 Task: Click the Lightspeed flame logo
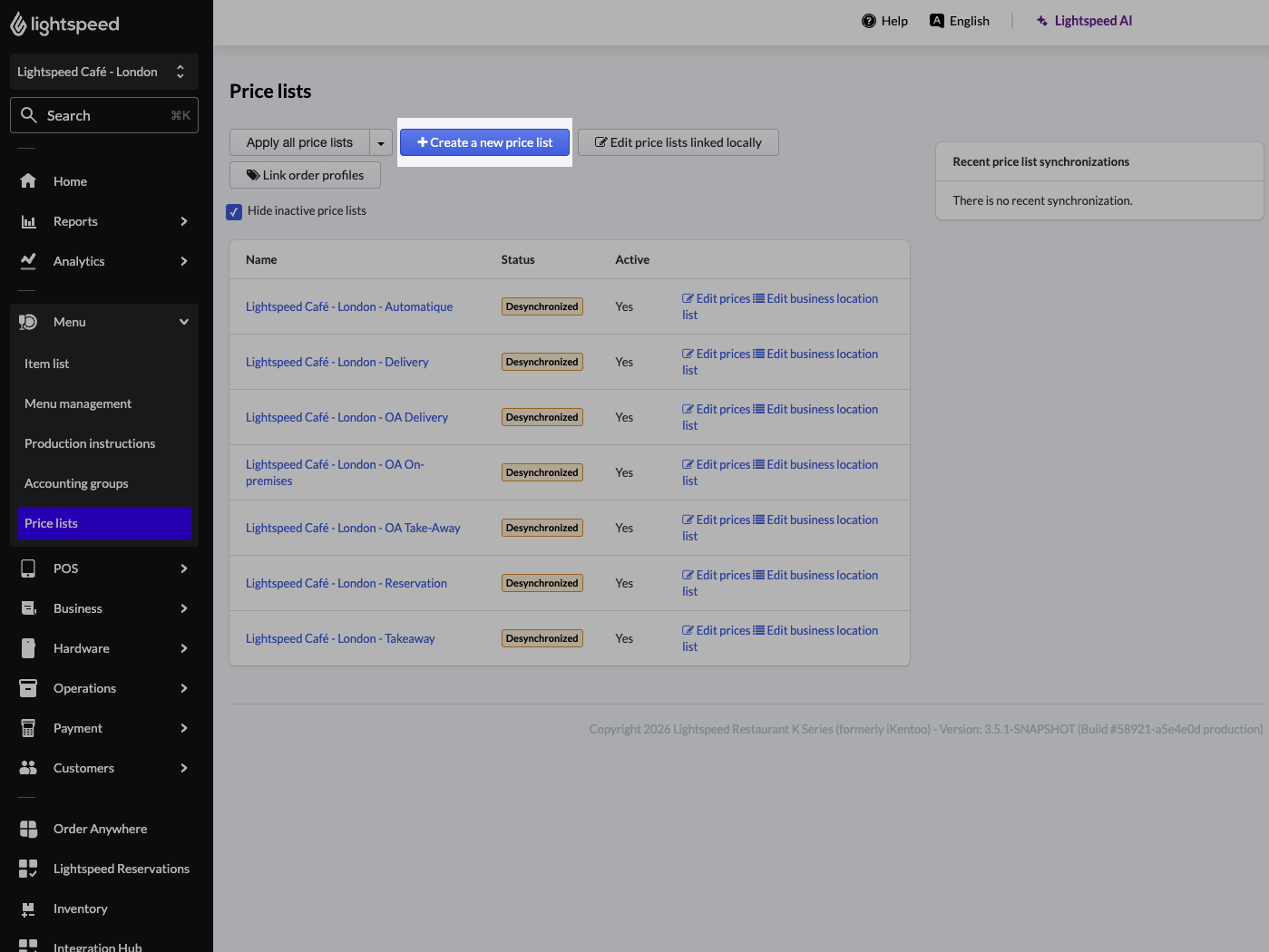click(18, 24)
